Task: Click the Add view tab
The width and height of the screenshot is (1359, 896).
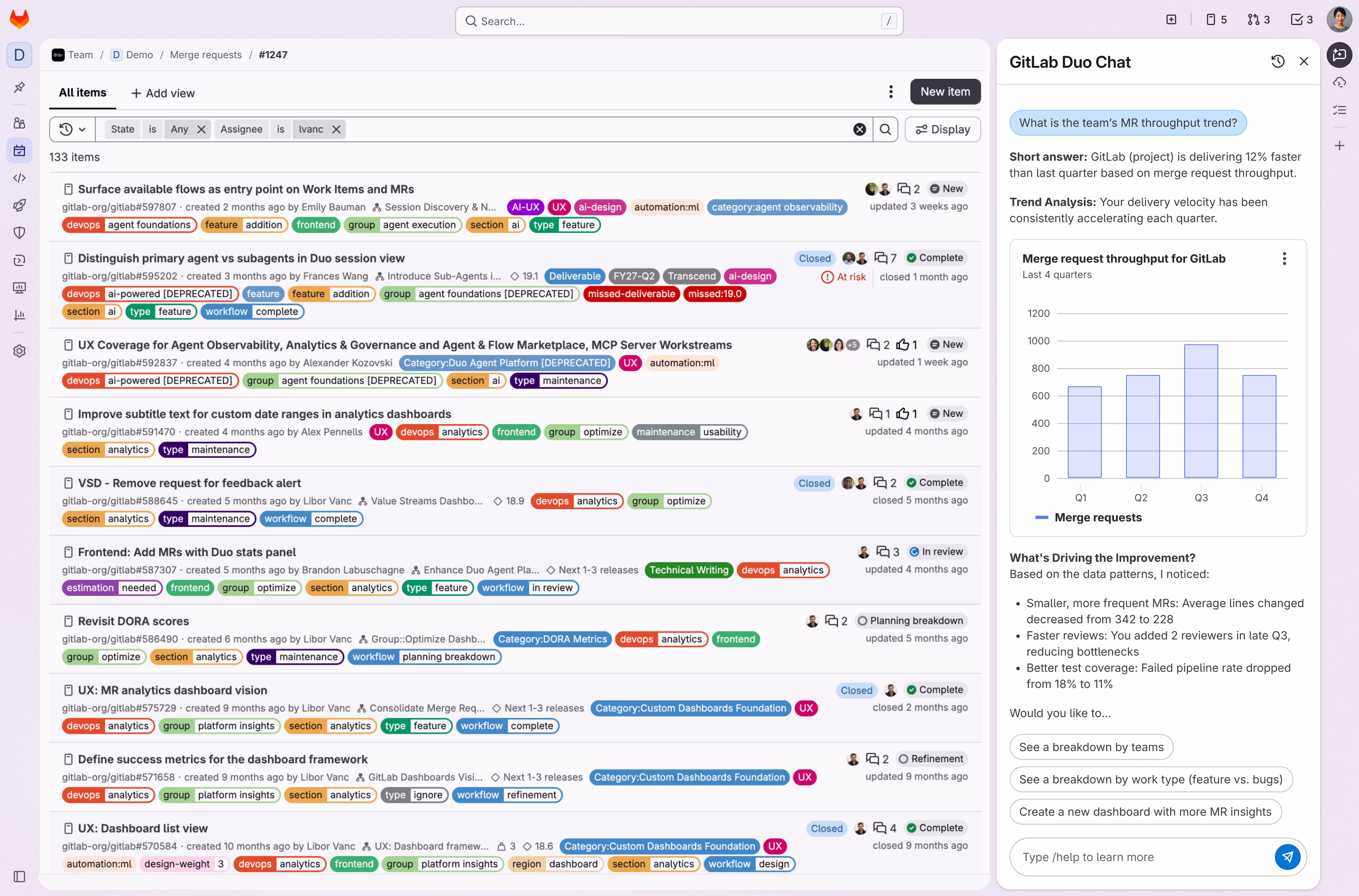Action: click(x=163, y=93)
